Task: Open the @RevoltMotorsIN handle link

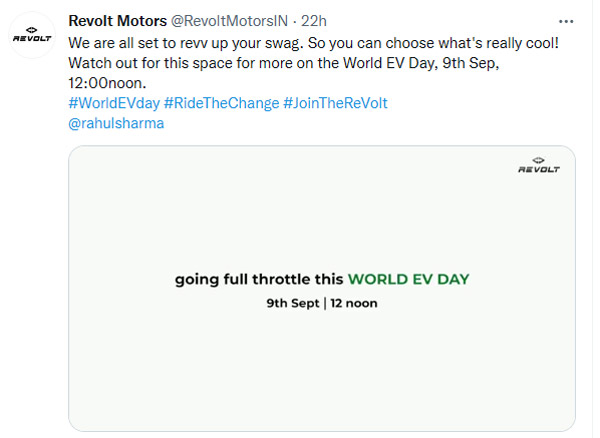Action: click(229, 21)
